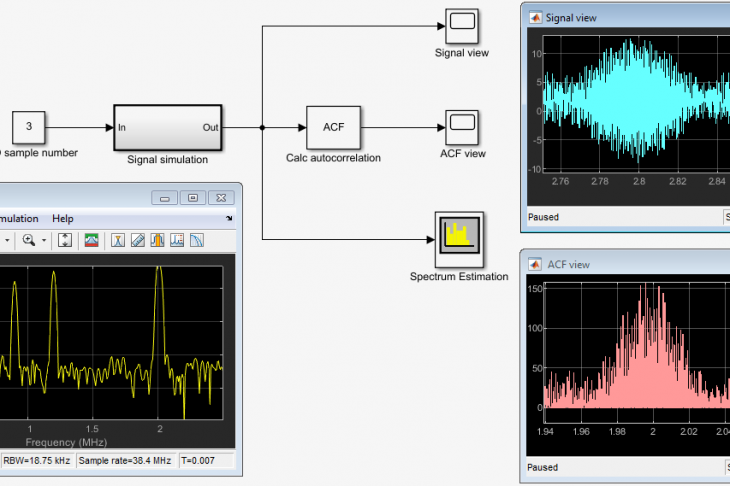Maximize the Spectrum Analyzer window
This screenshot has width=730, height=486.
[193, 198]
